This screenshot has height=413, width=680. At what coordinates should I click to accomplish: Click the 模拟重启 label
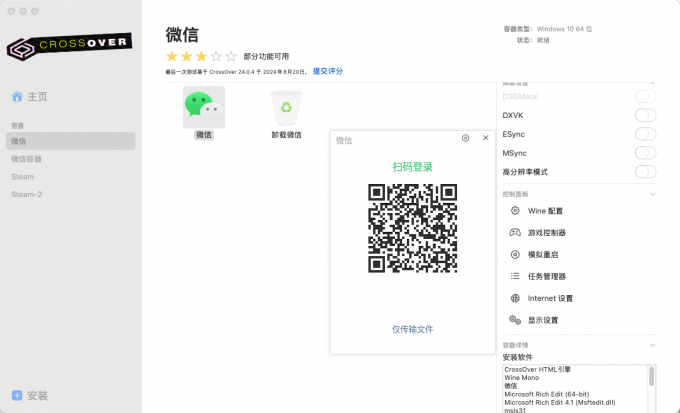click(x=543, y=255)
